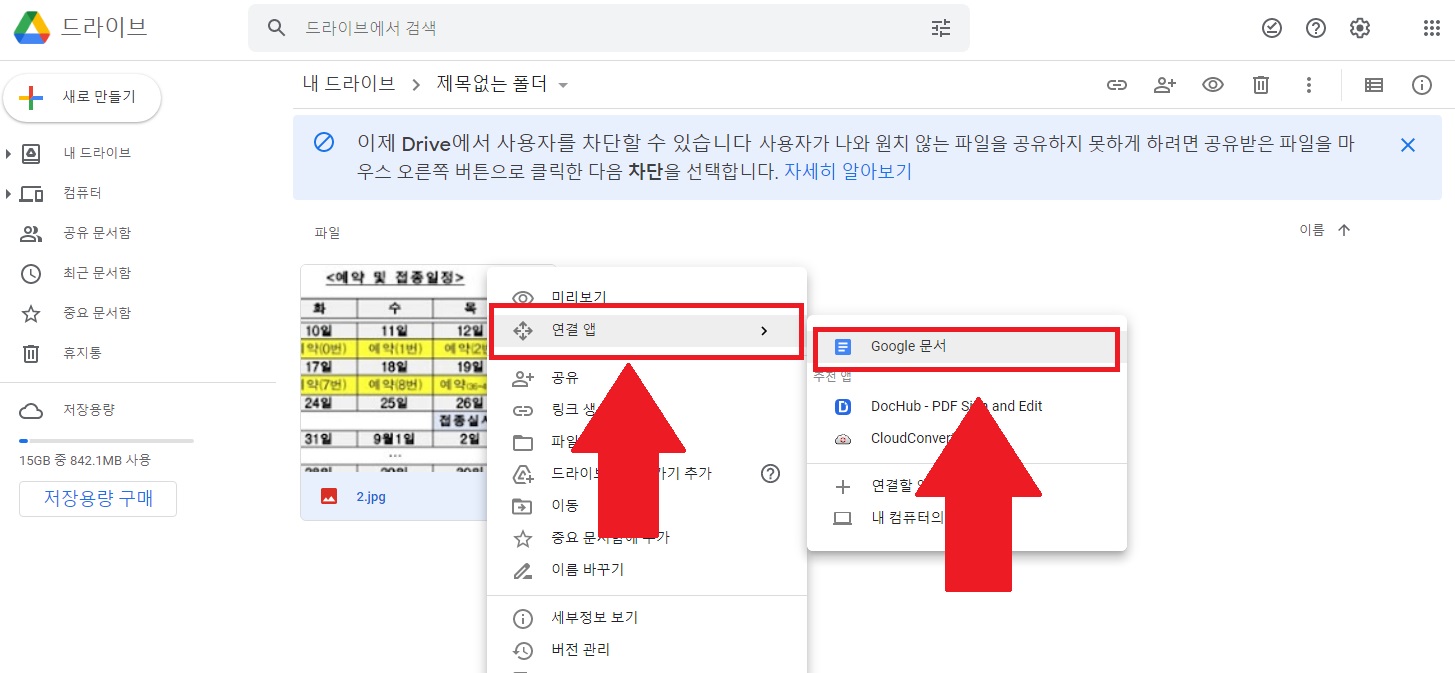Open offline ready status icon

pyautogui.click(x=1272, y=28)
